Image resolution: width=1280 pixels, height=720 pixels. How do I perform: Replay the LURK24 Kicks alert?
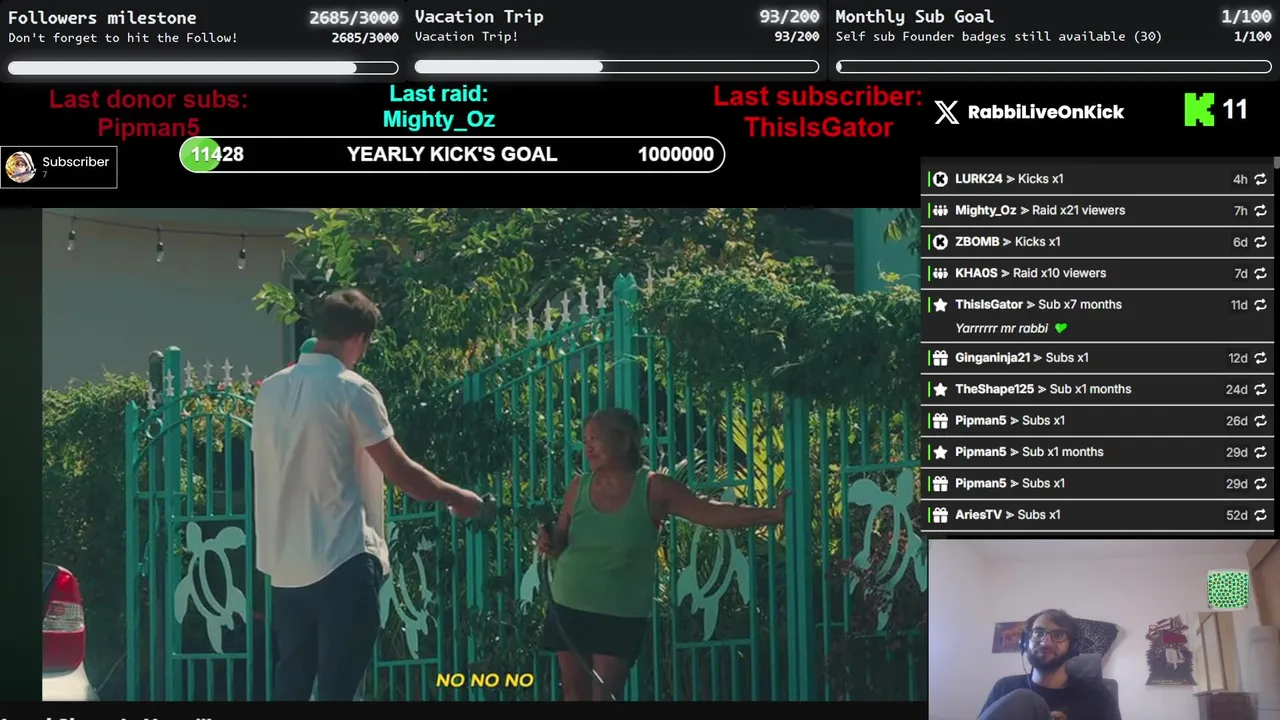[1260, 179]
